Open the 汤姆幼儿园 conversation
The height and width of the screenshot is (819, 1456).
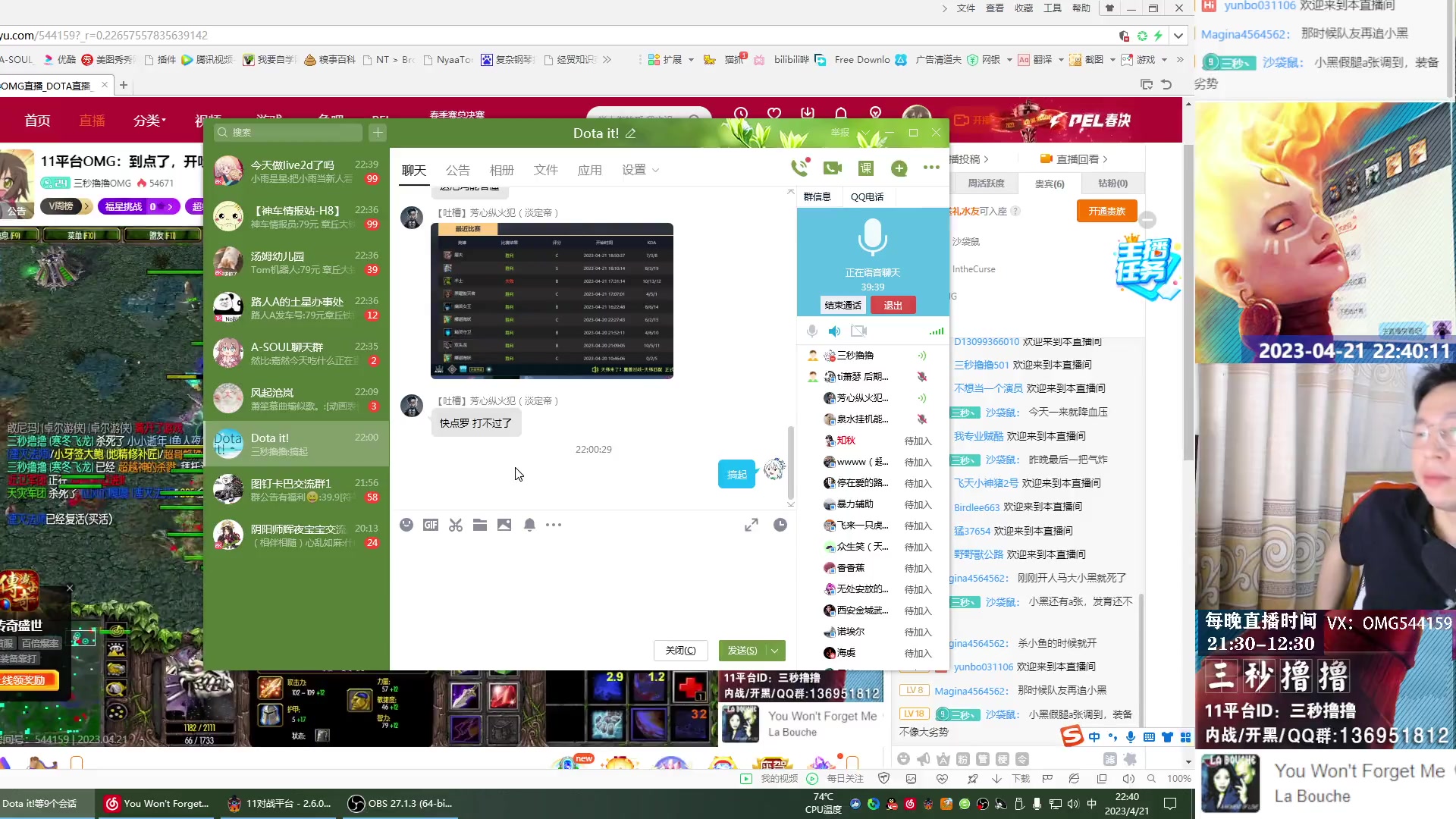point(297,262)
